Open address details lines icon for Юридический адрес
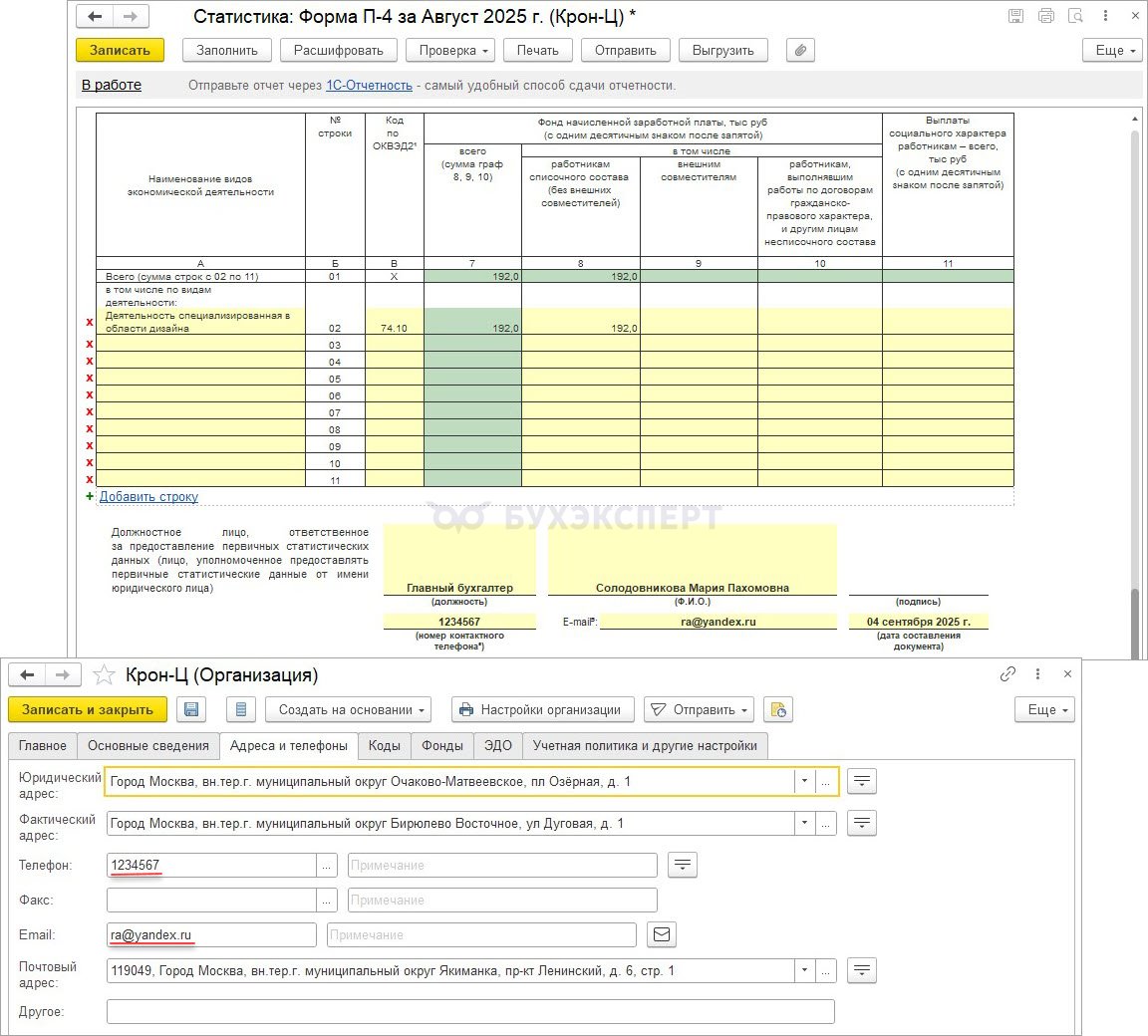The image size is (1148, 1036). [862, 781]
